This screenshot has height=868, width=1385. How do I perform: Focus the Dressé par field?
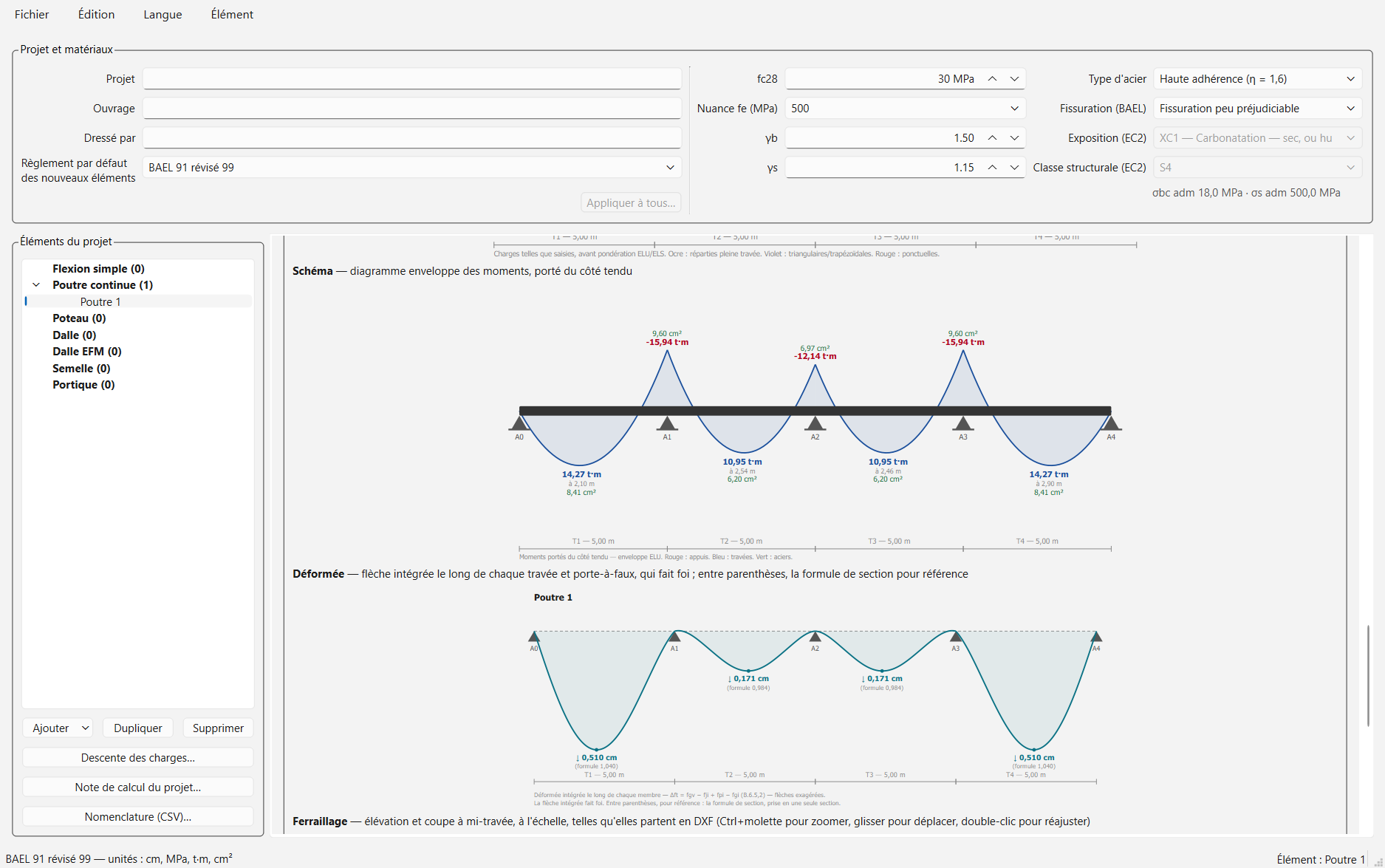tap(411, 138)
